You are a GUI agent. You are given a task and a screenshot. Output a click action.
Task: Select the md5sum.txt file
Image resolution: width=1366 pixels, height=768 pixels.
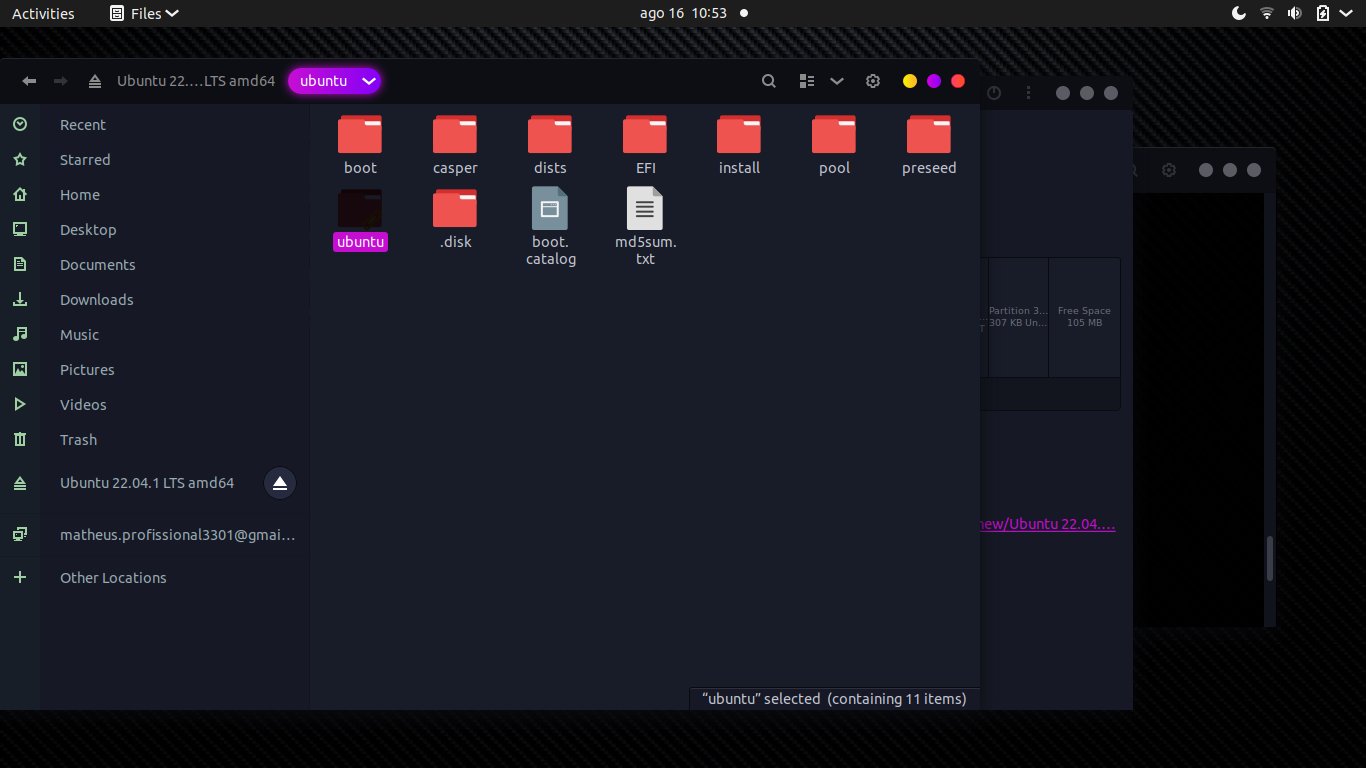point(645,227)
